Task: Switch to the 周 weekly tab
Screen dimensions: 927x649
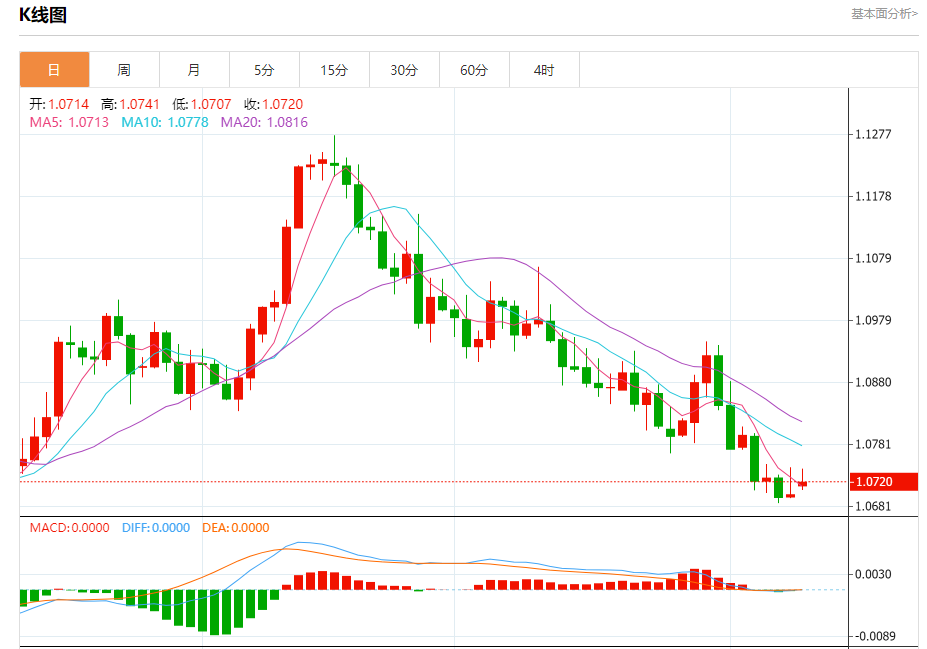Action: tap(124, 70)
